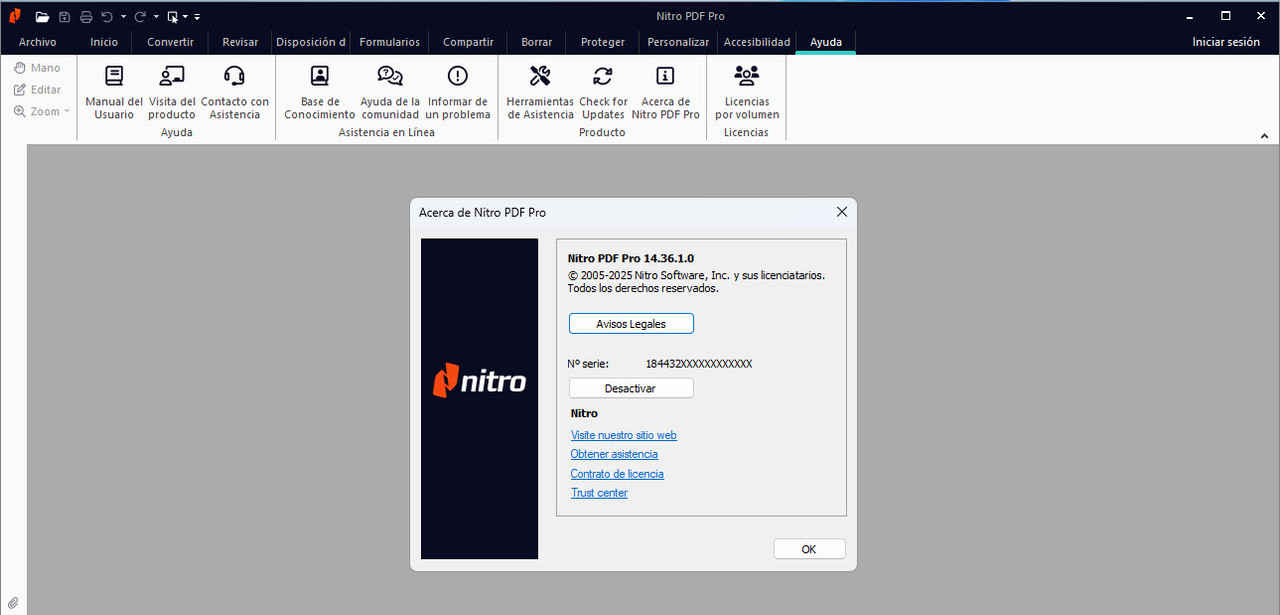Viewport: 1280px width, 615px height.
Task: Expand the selection tool dropdown arrow
Action: pos(186,17)
